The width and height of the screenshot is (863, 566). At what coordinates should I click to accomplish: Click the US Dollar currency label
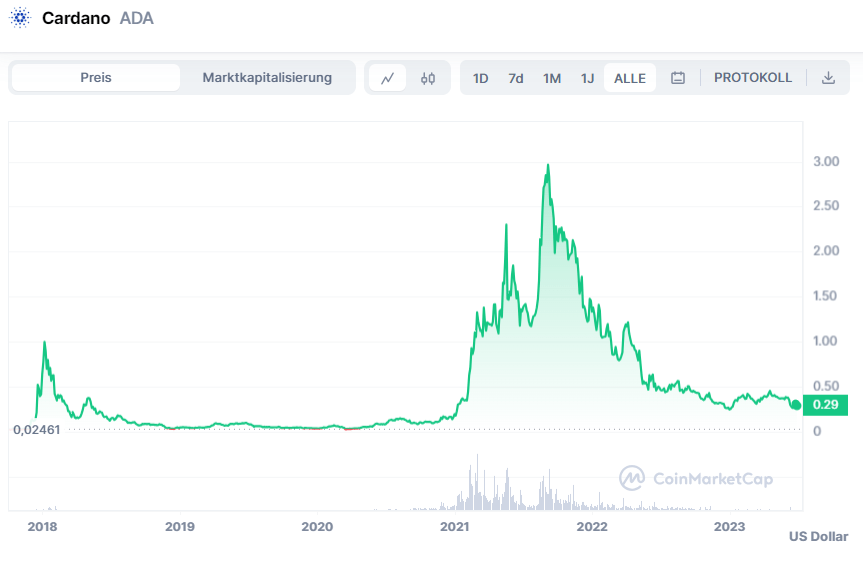click(818, 537)
